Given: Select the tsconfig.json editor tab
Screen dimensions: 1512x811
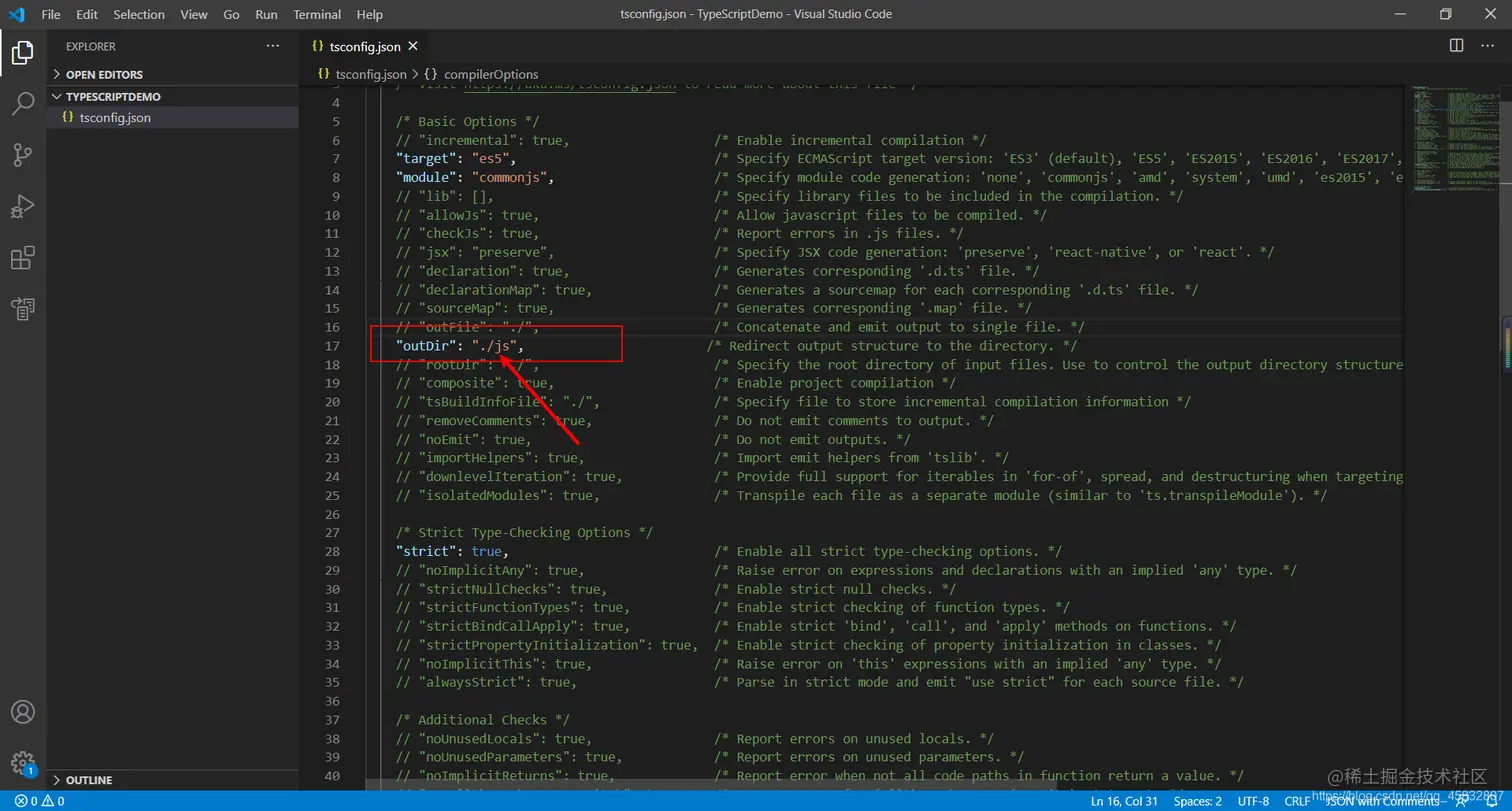Looking at the screenshot, I should tap(364, 46).
